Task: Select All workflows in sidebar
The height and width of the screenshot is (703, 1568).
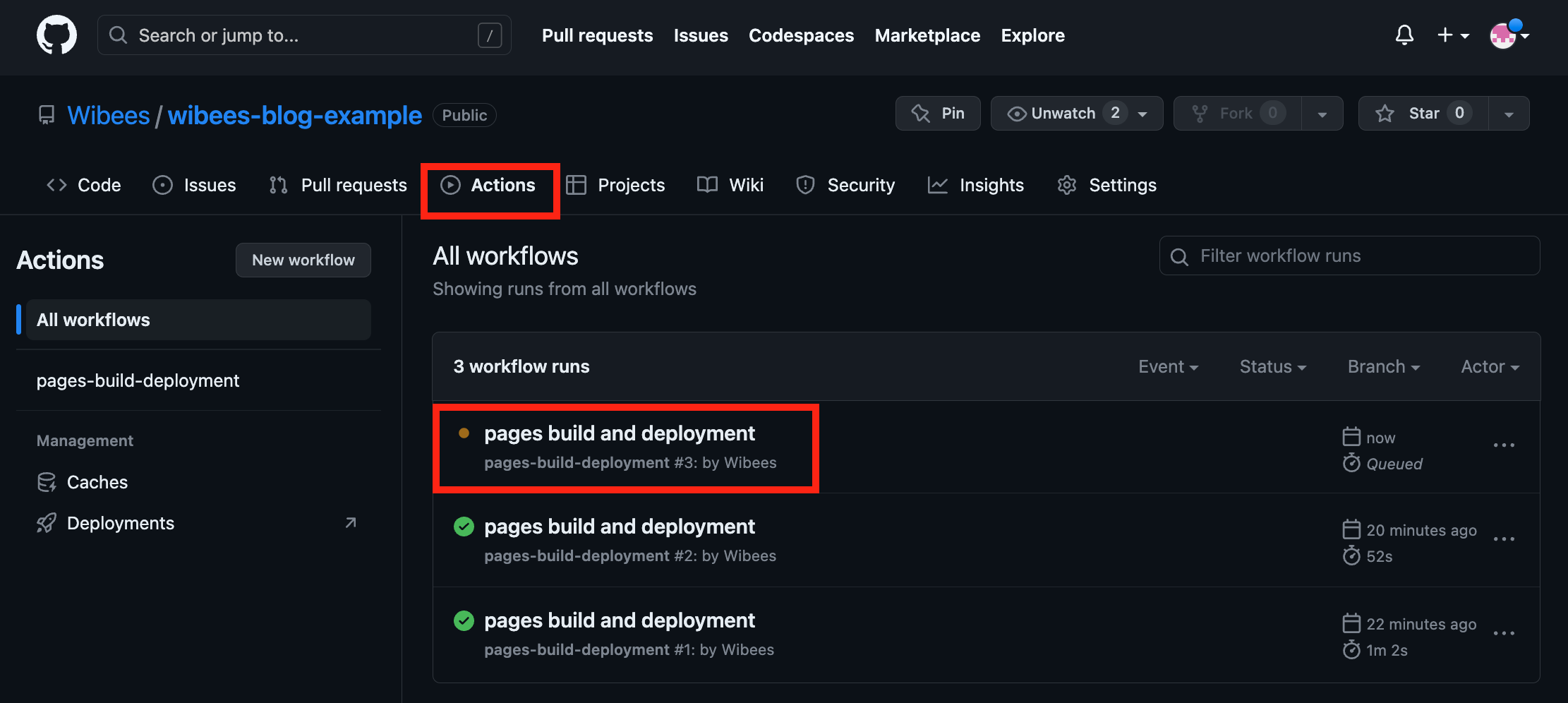Action: coord(198,320)
